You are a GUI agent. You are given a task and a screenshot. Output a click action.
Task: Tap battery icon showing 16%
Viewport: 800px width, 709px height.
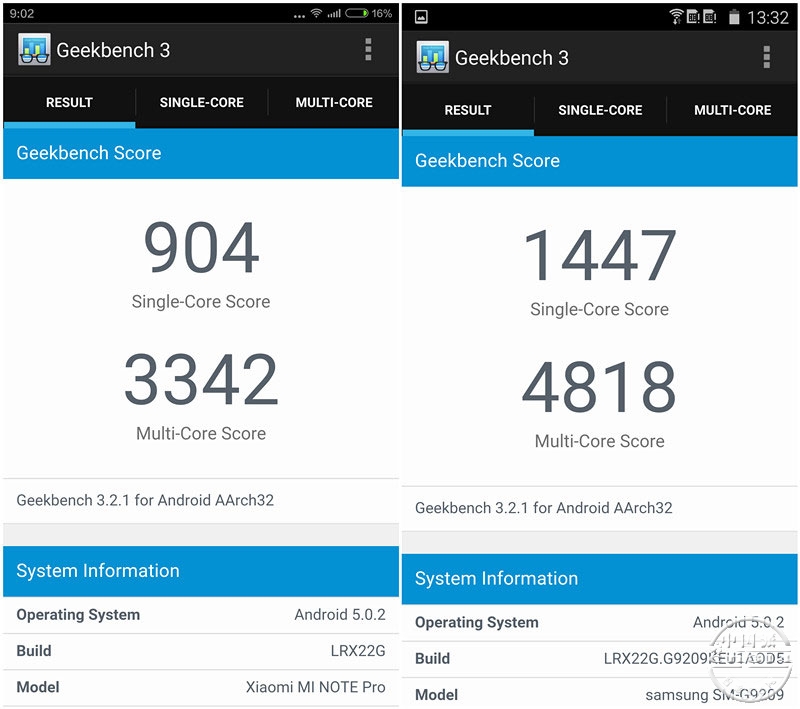(x=357, y=13)
